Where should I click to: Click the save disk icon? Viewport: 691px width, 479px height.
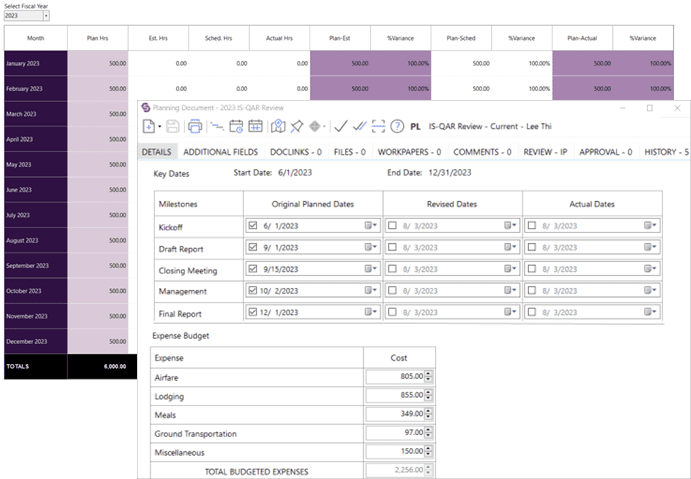[x=173, y=126]
